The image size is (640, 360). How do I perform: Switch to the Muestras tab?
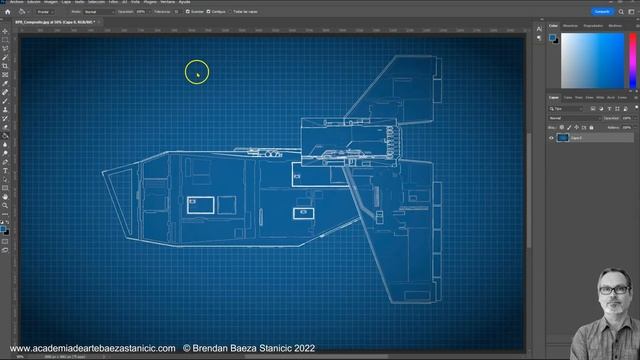[570, 26]
